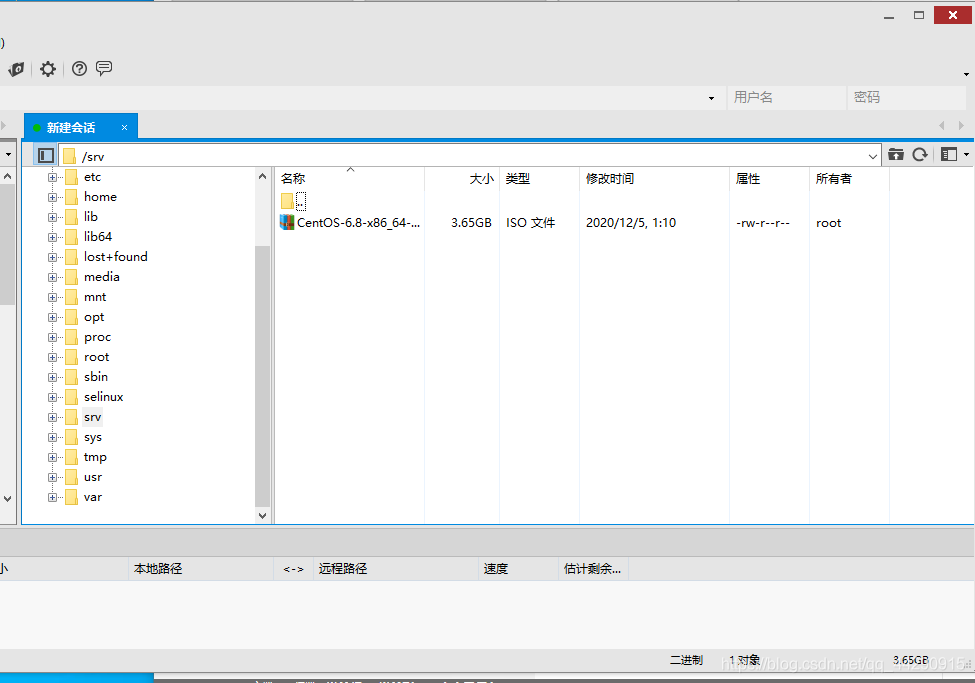
Task: Expand the lib folder node
Action: point(52,217)
